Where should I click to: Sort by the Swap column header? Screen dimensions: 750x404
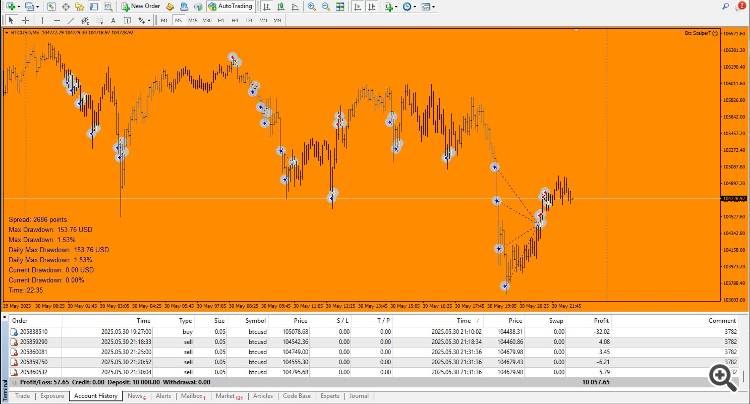coord(556,321)
